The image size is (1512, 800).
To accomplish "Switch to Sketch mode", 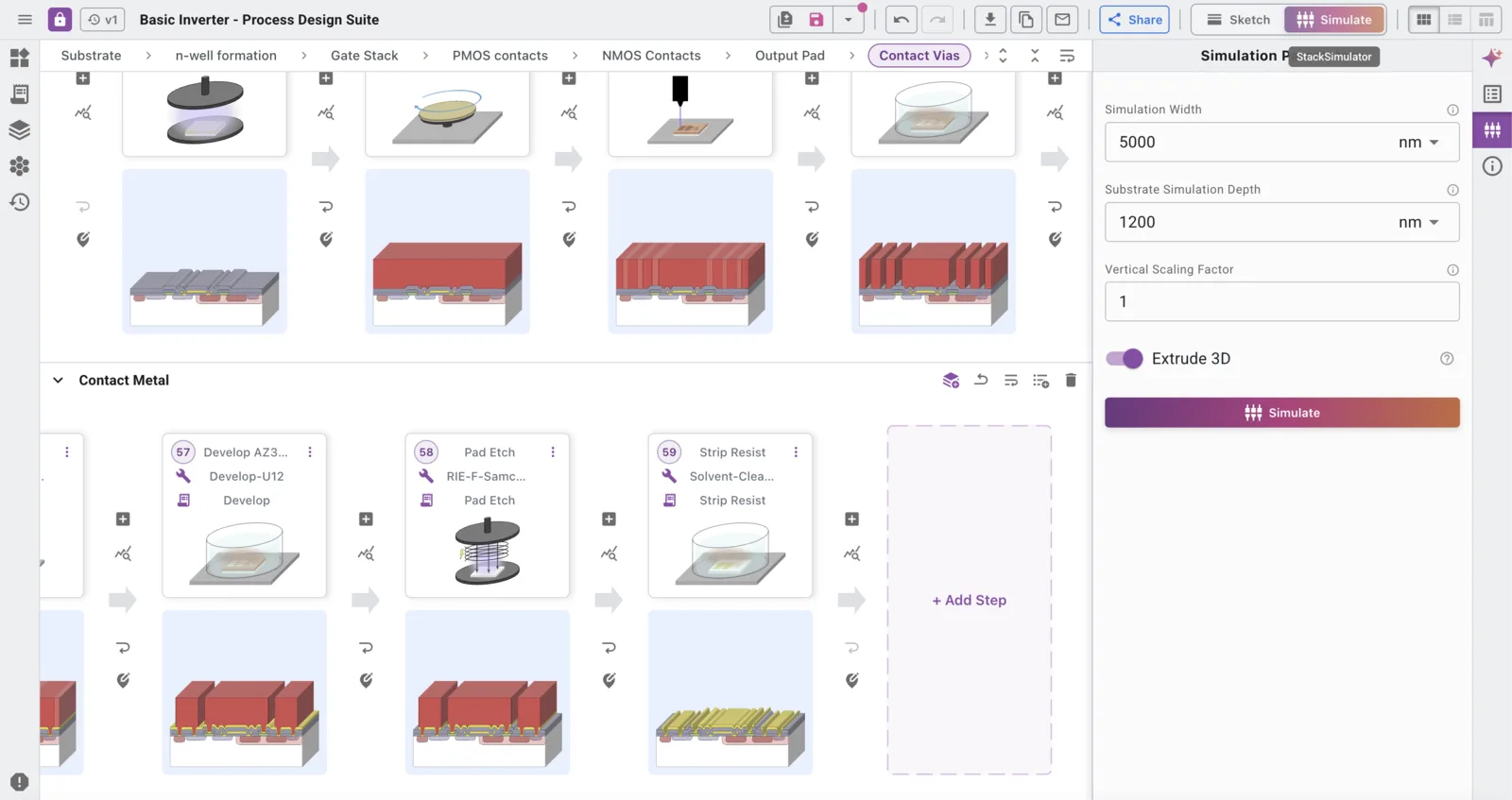I will [1239, 20].
